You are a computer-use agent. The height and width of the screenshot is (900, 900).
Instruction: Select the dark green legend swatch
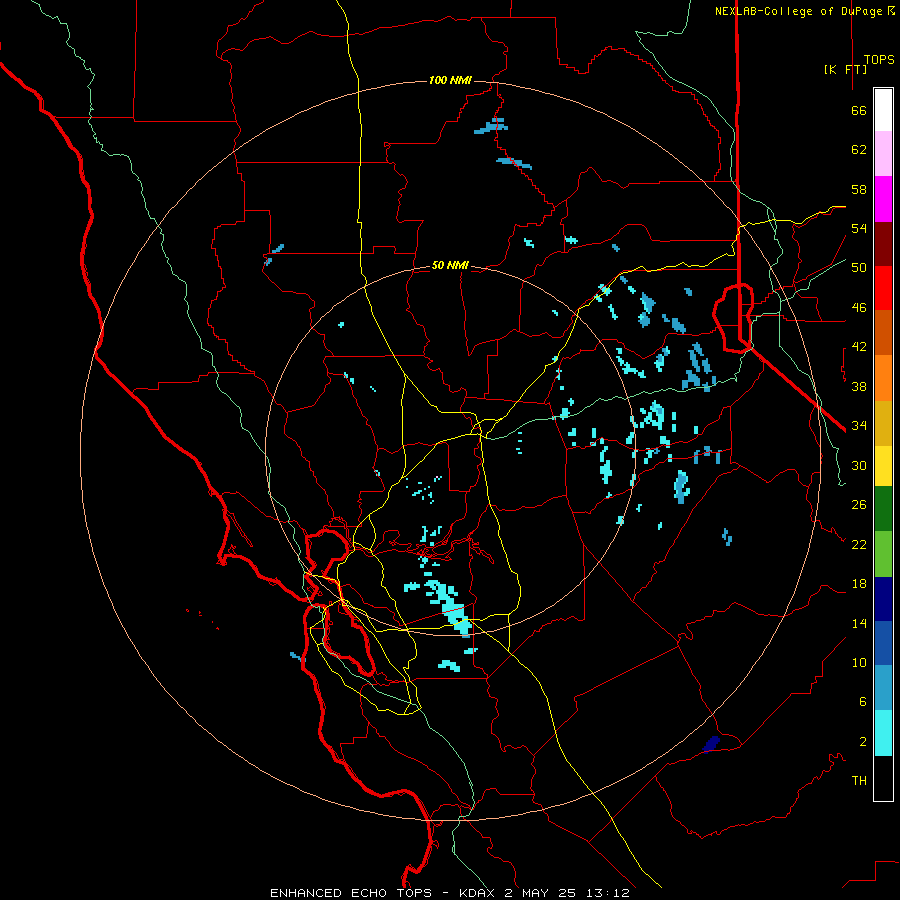(x=883, y=509)
